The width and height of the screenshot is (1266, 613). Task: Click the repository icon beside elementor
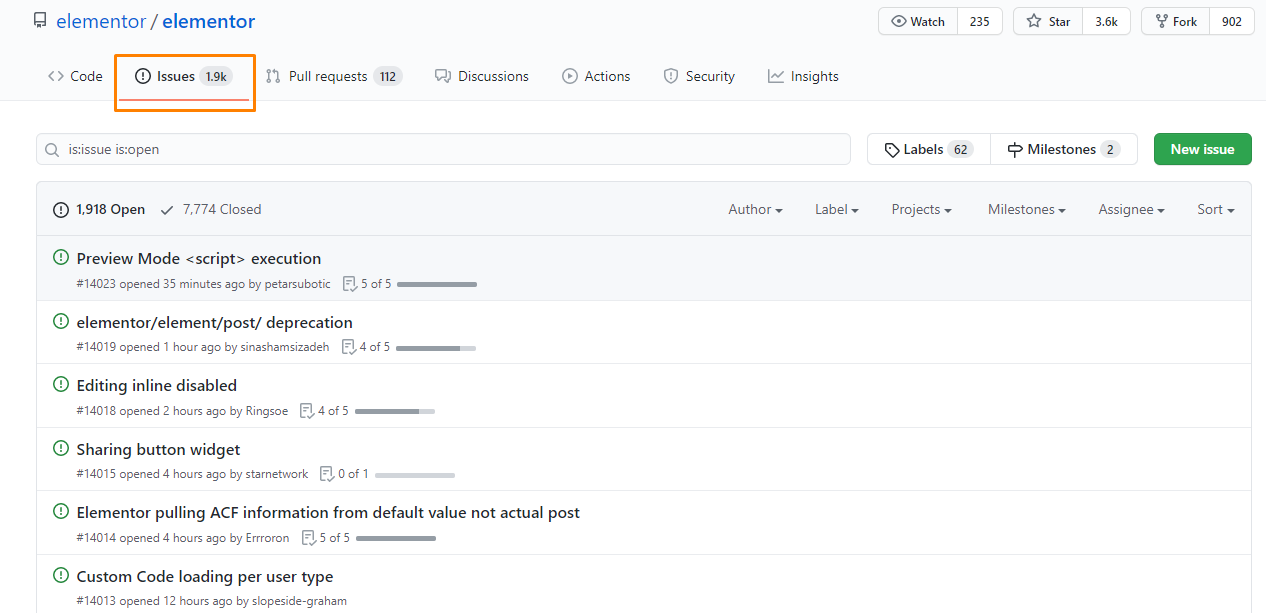coord(40,21)
